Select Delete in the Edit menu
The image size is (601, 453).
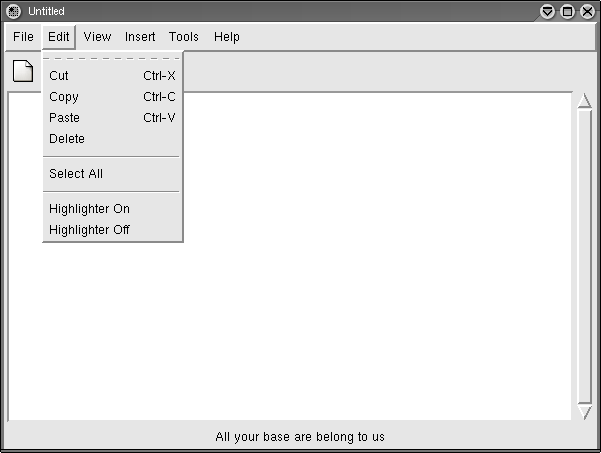tap(111, 138)
